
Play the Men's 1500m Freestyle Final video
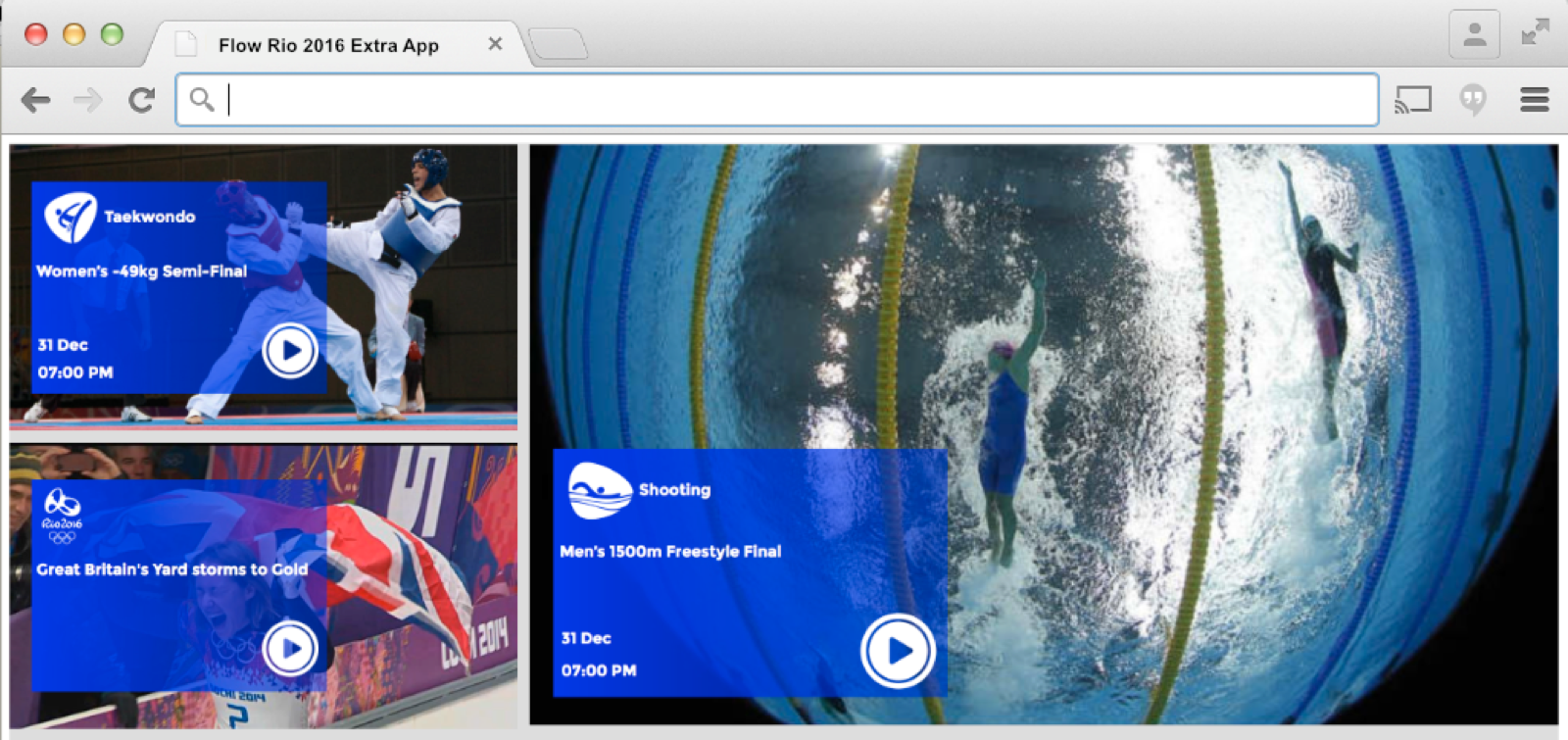898,651
